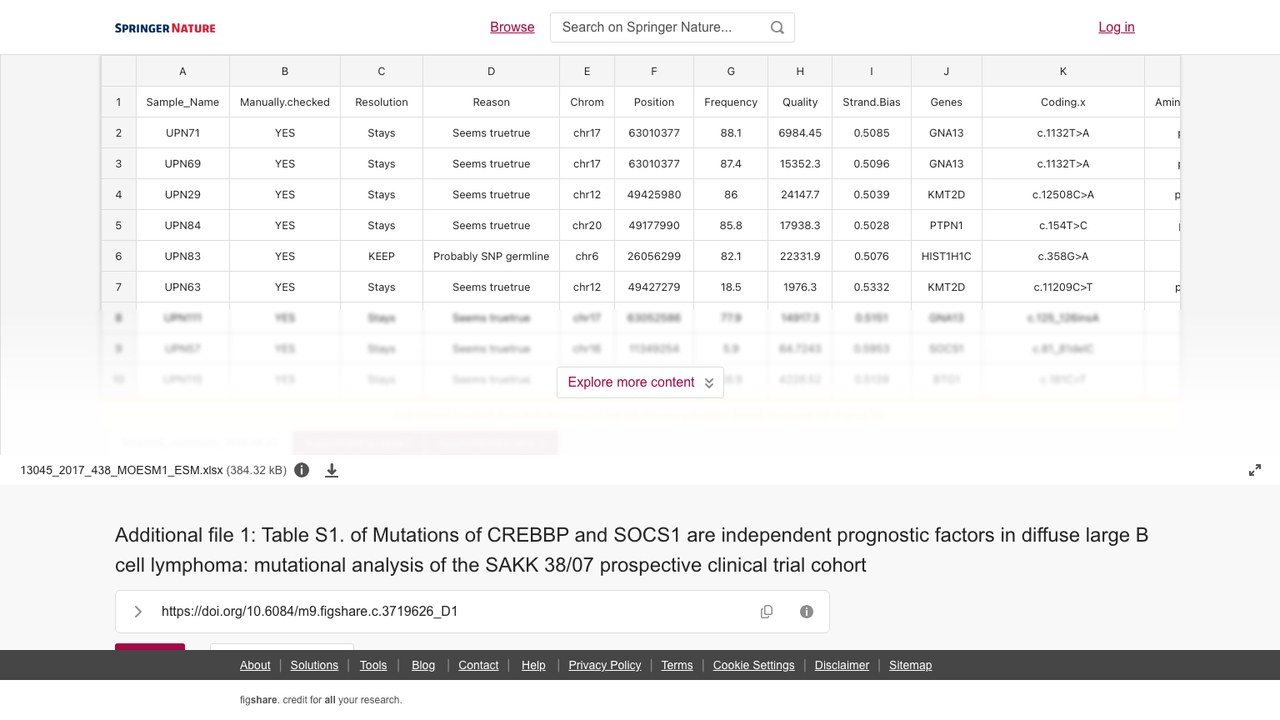Open the Disclaimer footer link

(842, 665)
